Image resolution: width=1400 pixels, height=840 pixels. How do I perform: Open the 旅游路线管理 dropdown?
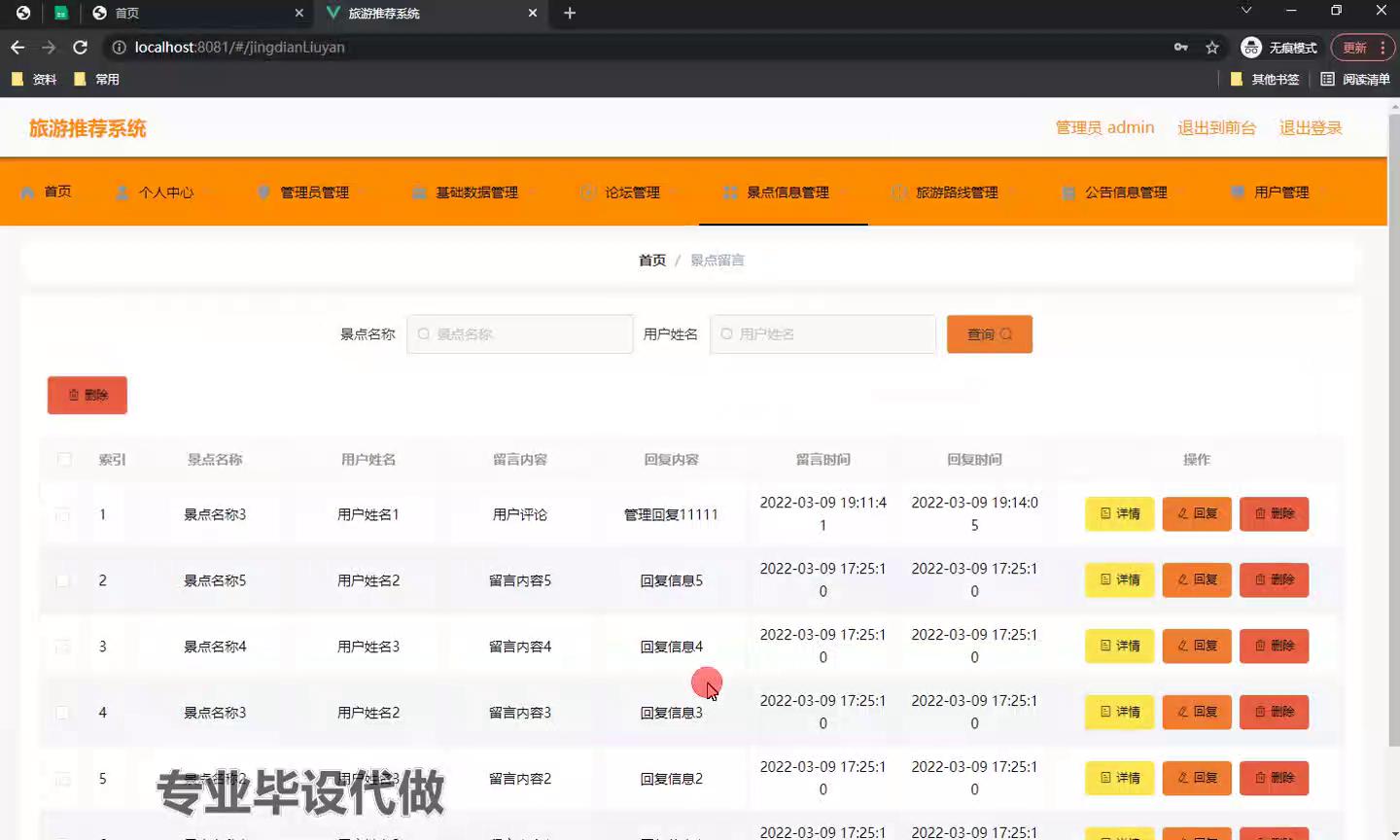coord(957,192)
